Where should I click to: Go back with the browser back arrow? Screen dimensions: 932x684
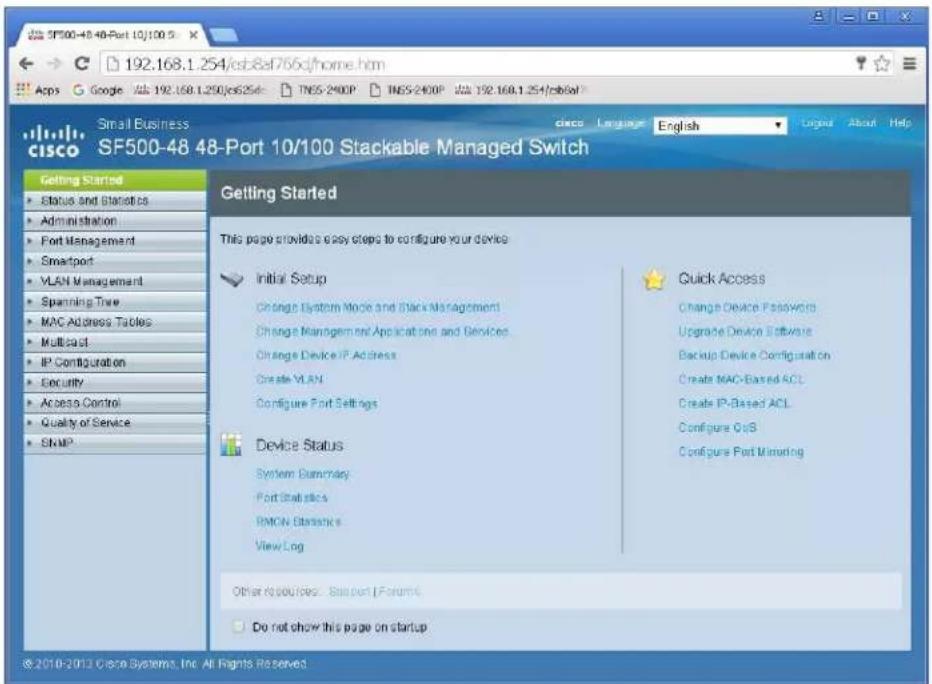click(x=26, y=64)
